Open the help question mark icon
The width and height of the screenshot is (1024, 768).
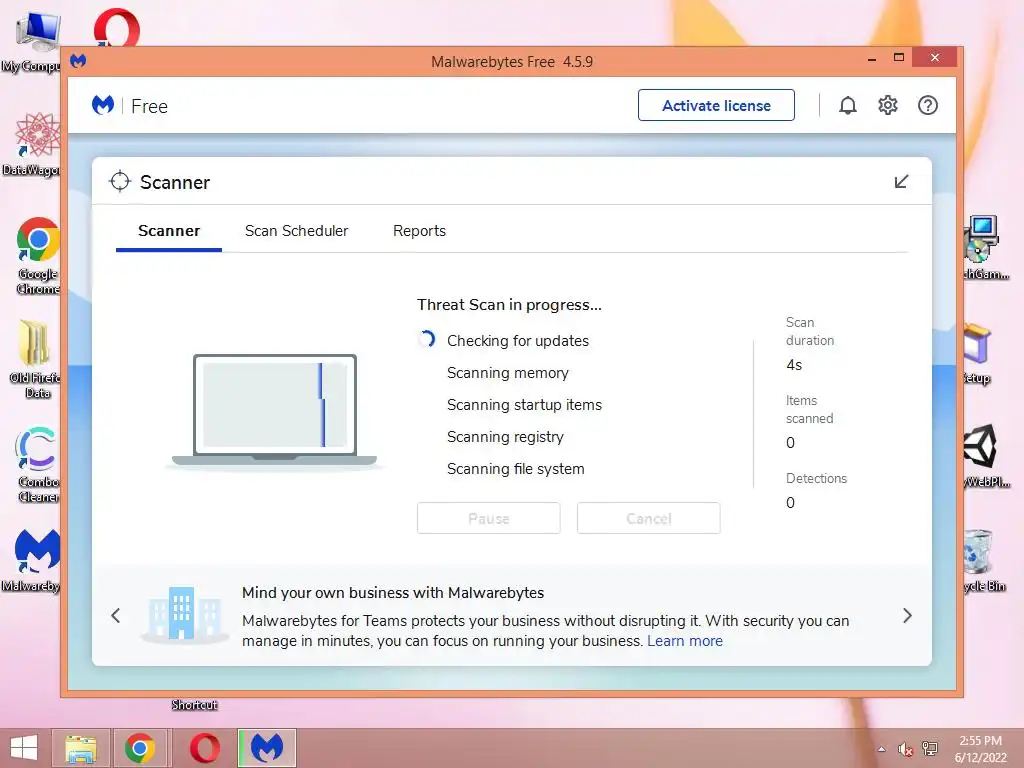point(927,105)
